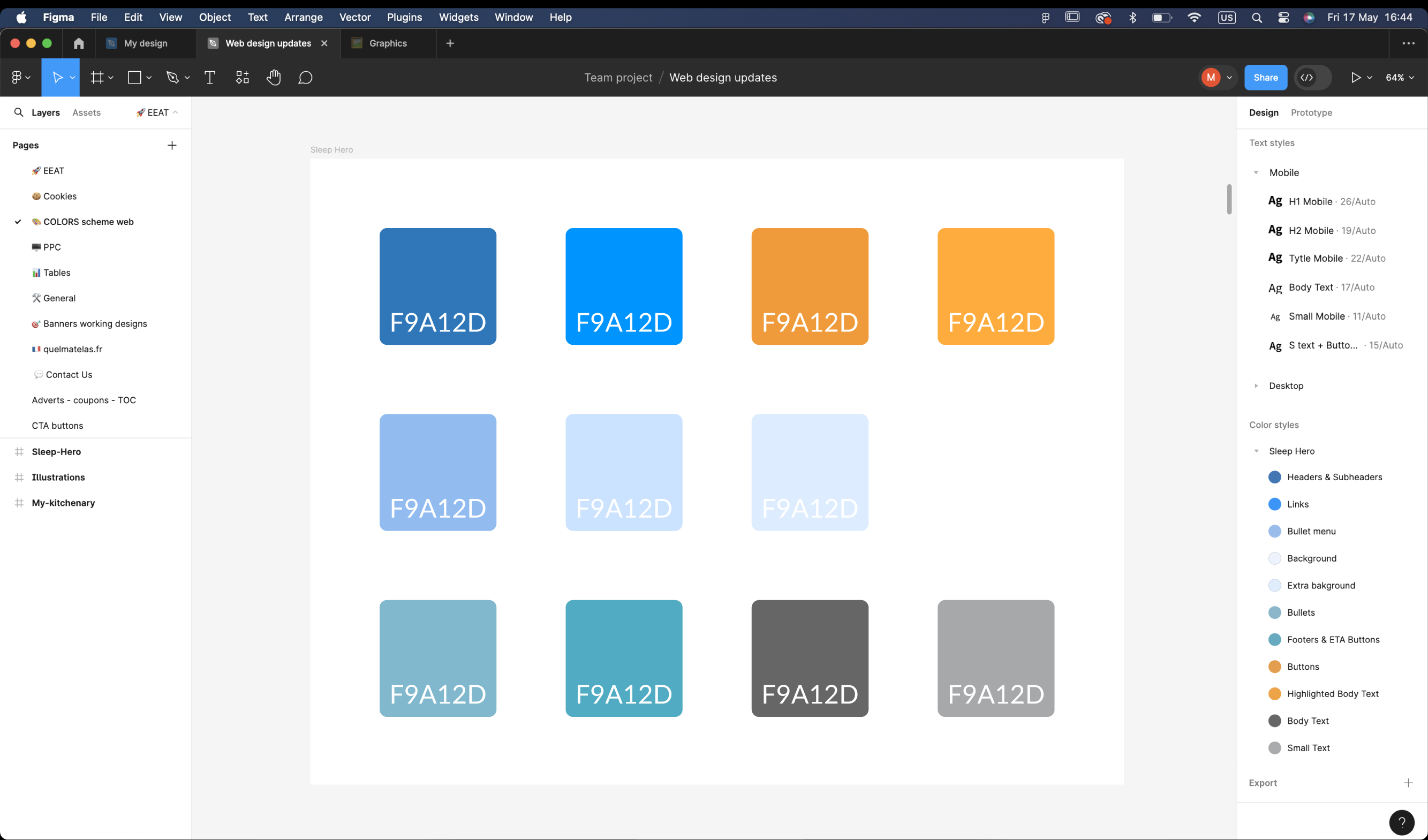Click the layers search magnifier icon

pos(19,112)
